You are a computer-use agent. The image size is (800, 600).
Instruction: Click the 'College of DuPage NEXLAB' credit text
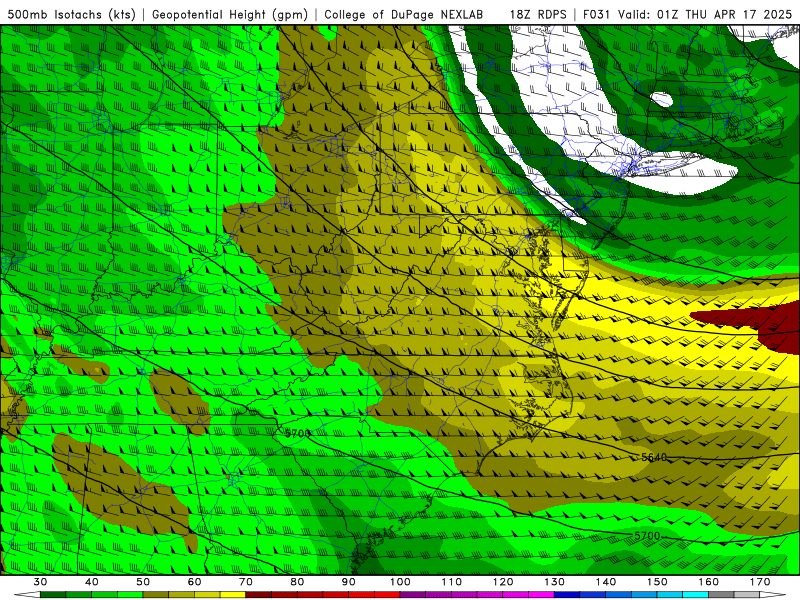coord(404,14)
